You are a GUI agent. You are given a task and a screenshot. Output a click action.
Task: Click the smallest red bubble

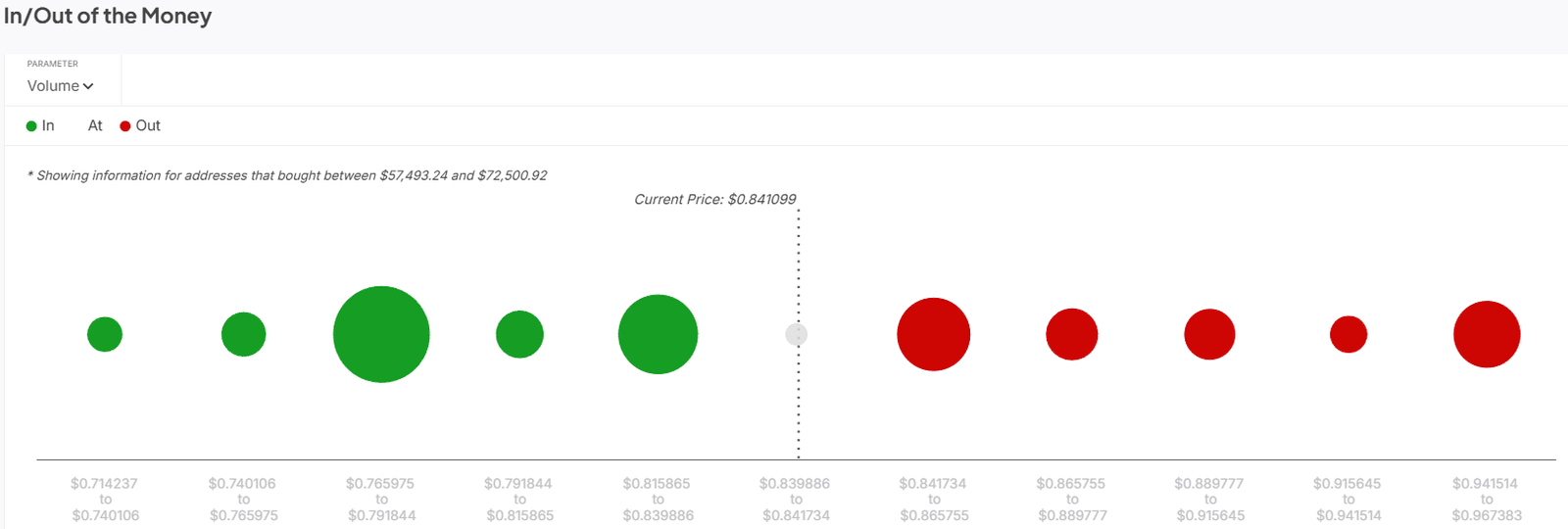[1348, 334]
